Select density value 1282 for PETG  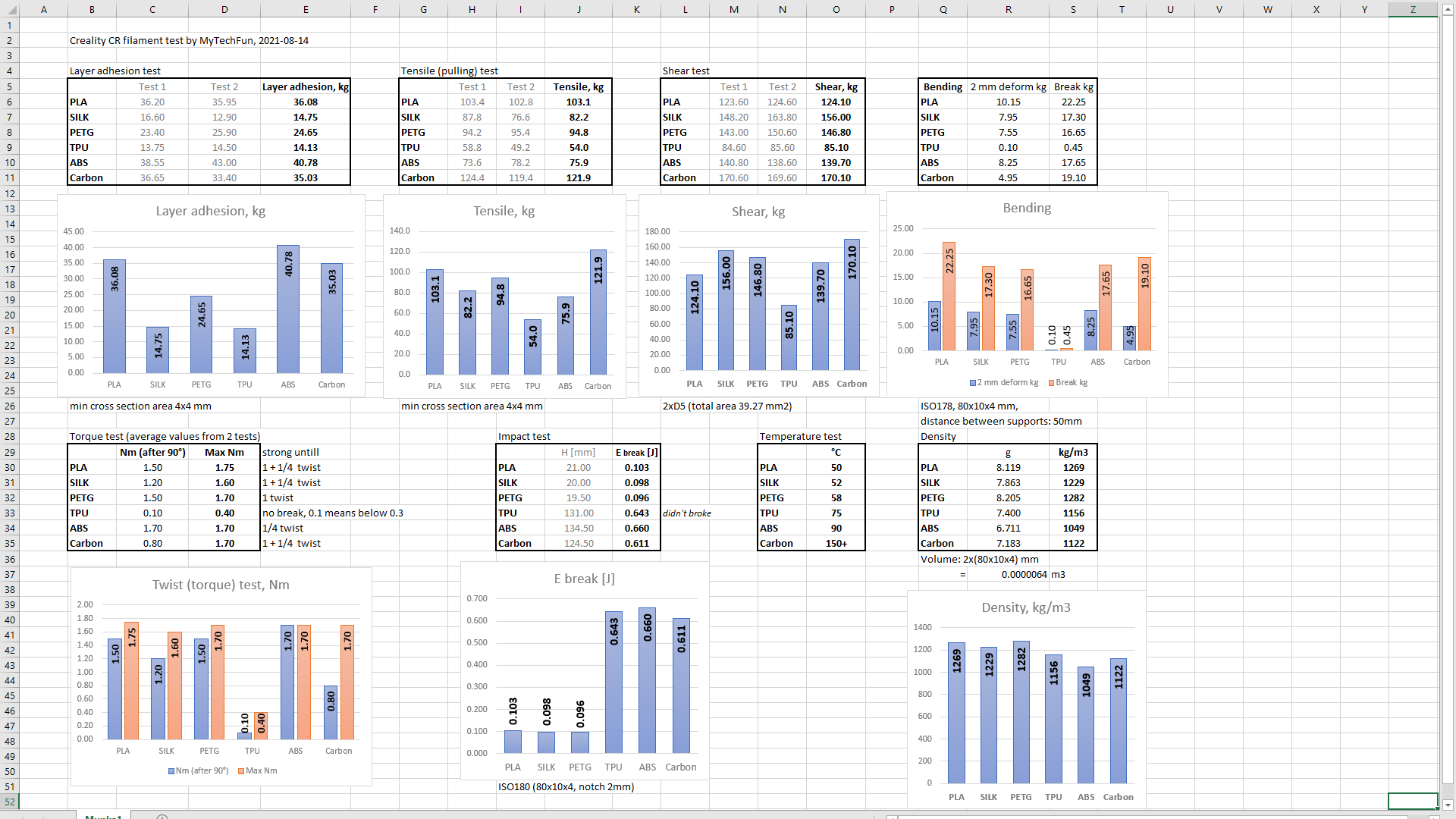(1073, 498)
